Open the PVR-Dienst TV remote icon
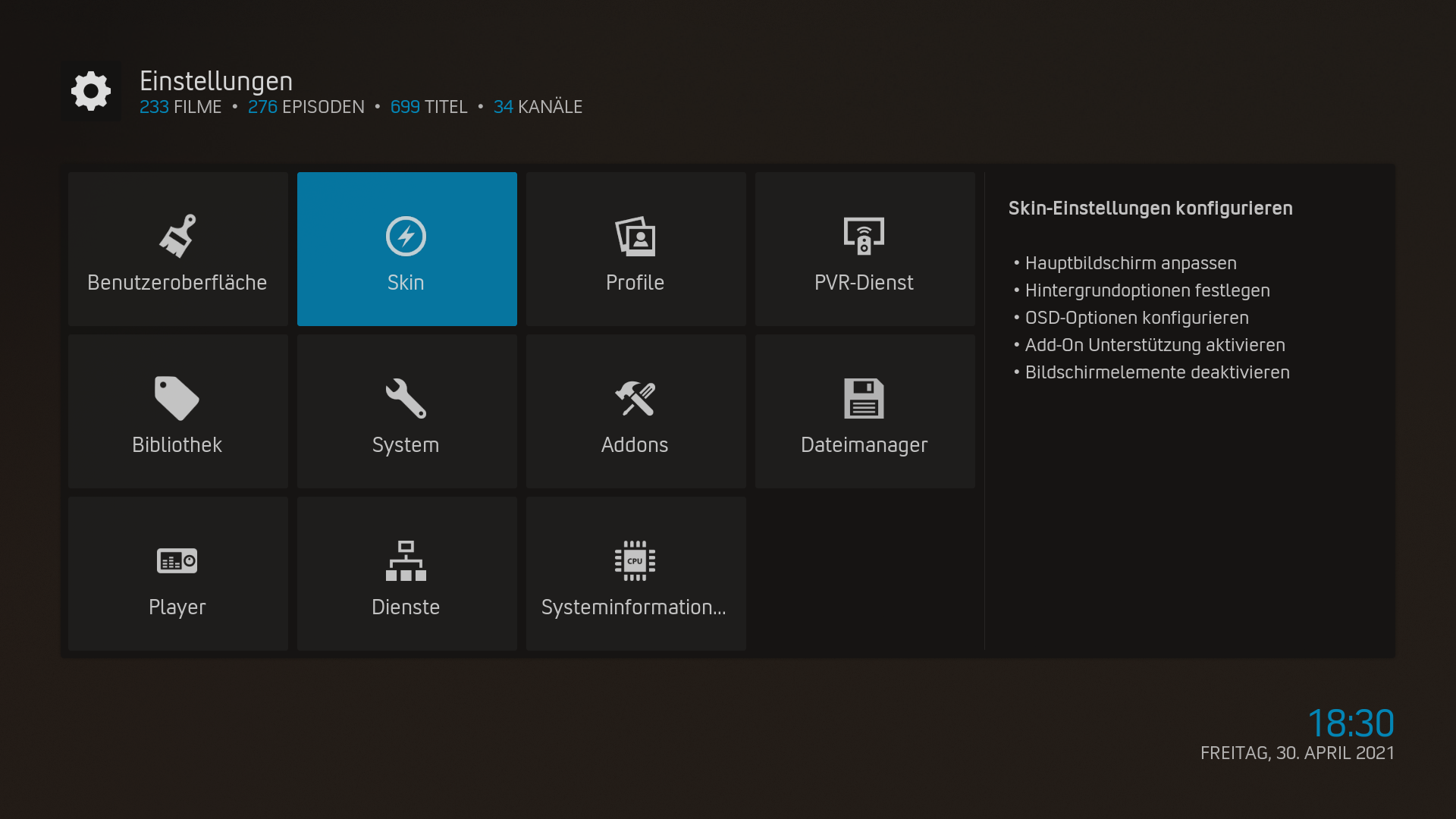Screen dimensions: 1456x819 tap(864, 236)
